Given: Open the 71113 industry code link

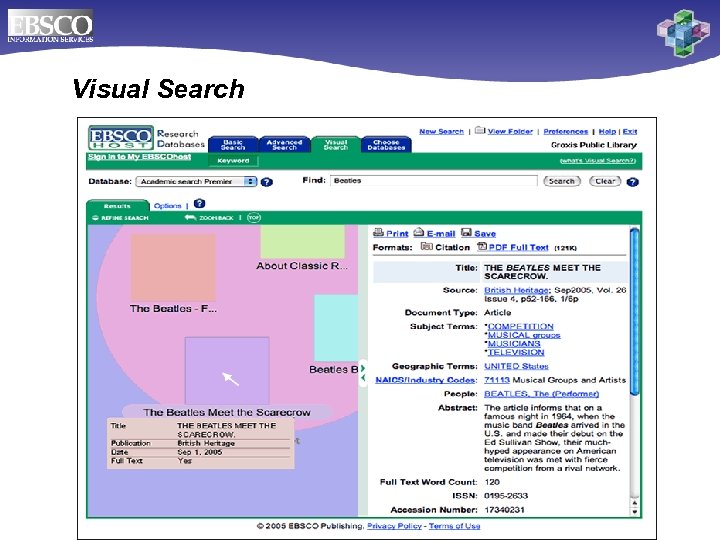Looking at the screenshot, I should click(497, 380).
